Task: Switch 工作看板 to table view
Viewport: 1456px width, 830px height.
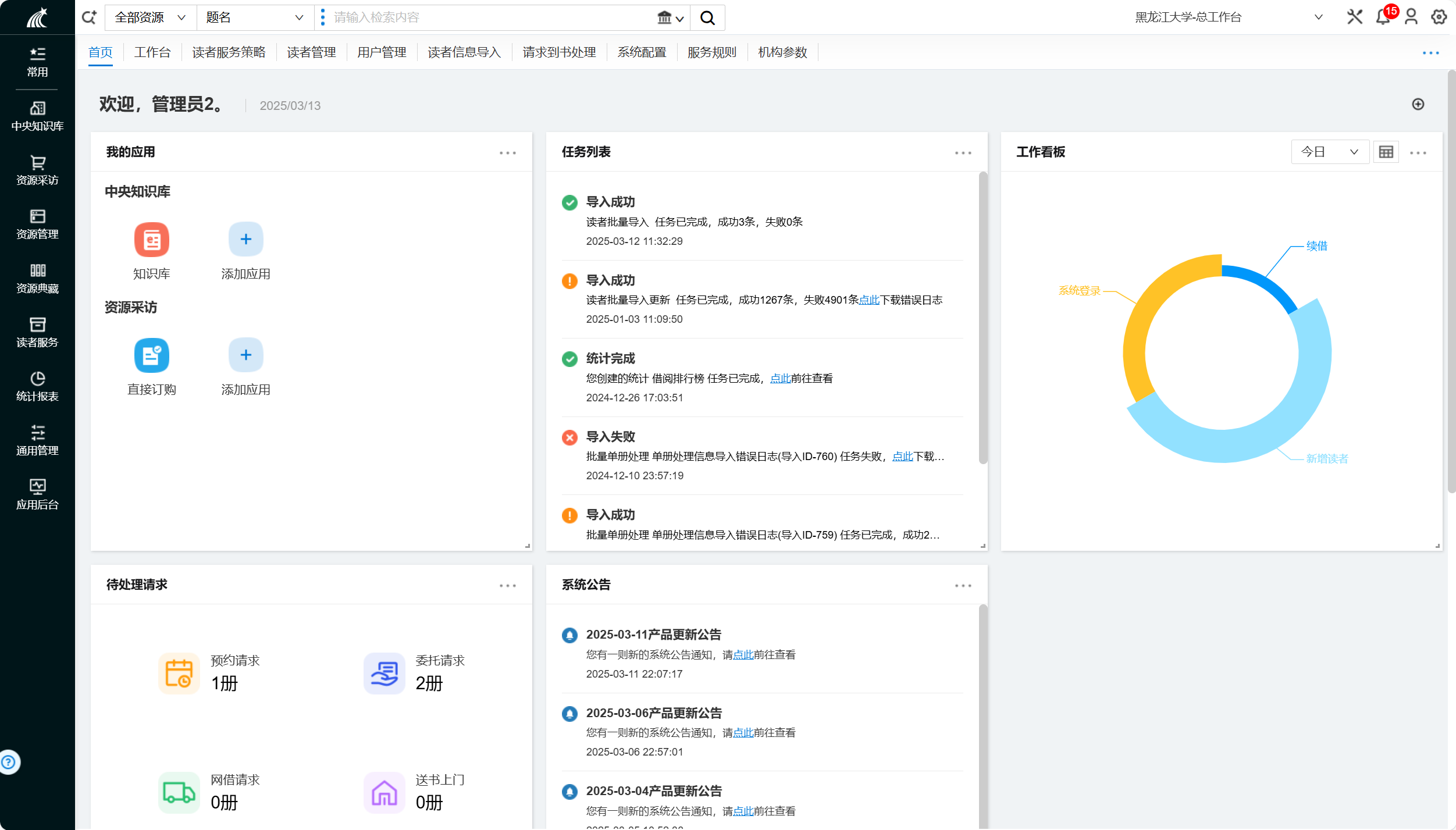Action: coord(1386,152)
